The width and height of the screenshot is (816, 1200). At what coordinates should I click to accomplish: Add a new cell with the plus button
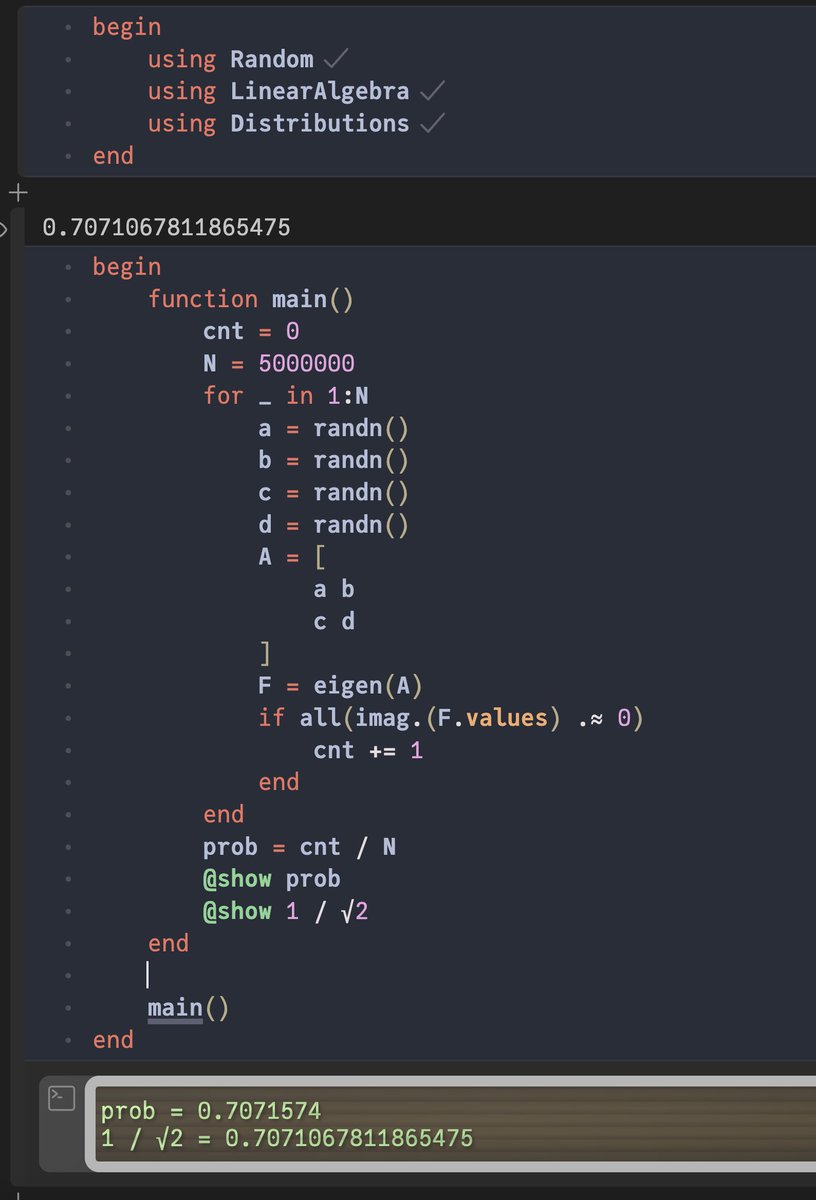tap(17, 193)
